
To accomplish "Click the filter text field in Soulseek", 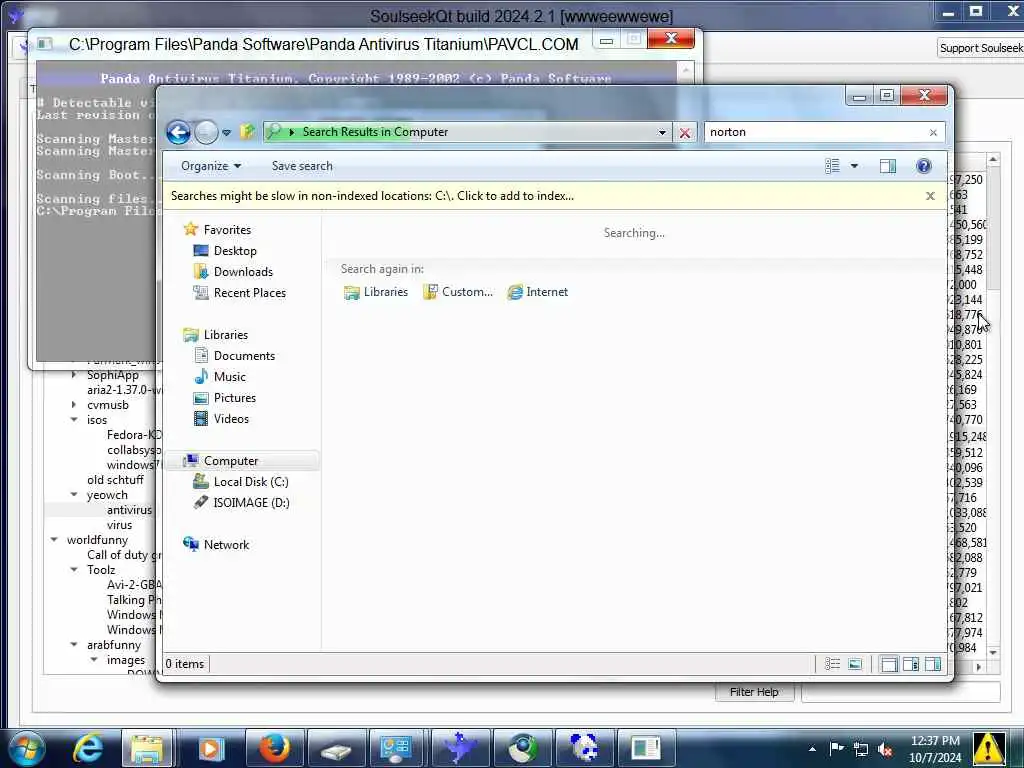I will click(x=901, y=692).
